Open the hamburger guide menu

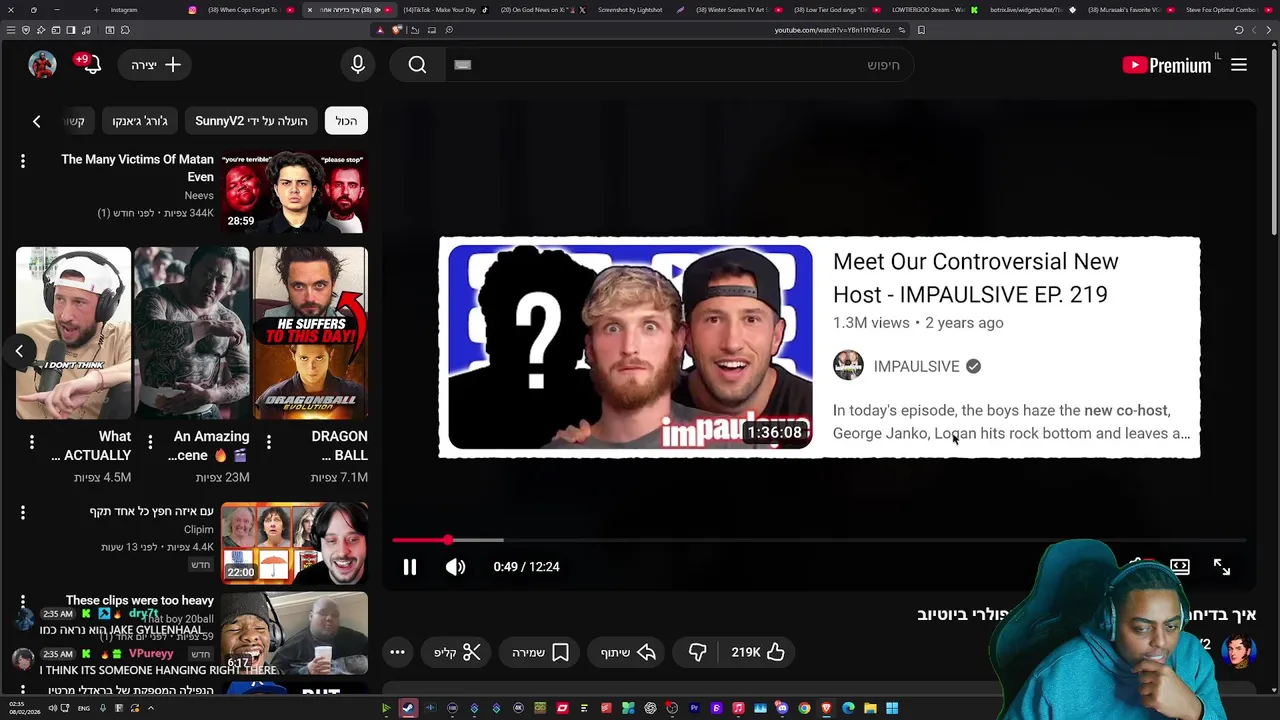1239,65
